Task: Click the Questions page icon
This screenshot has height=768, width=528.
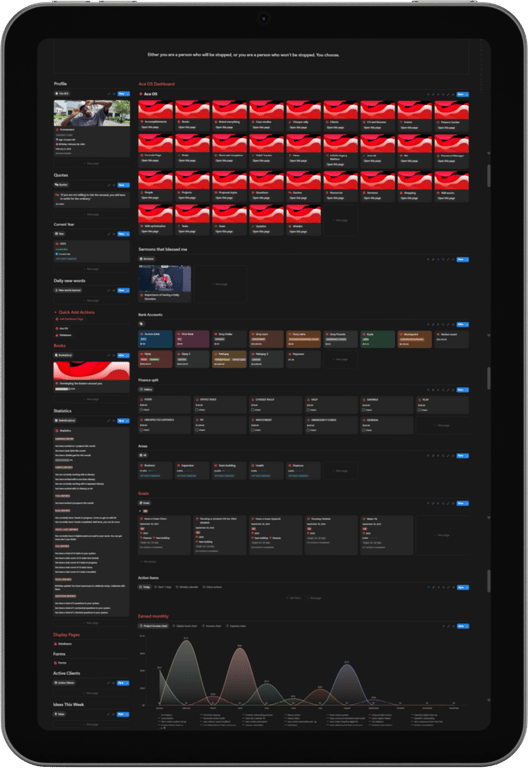Action: (x=253, y=192)
